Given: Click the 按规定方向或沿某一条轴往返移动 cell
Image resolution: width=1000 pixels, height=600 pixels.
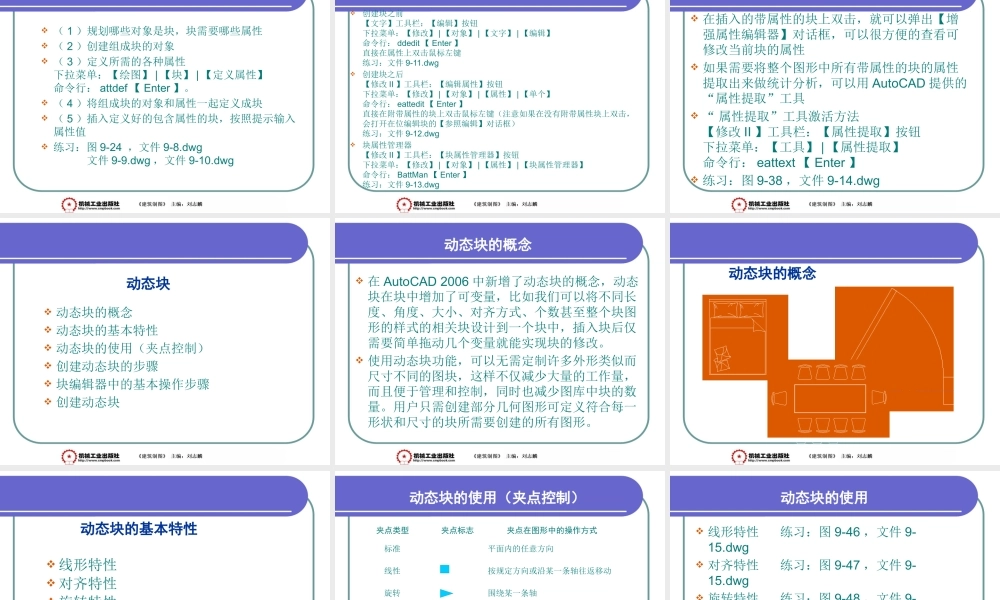Looking at the screenshot, I should tap(549, 571).
